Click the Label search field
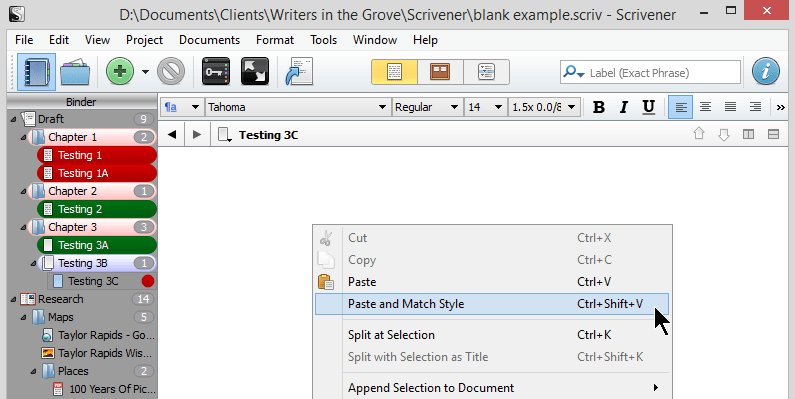 [651, 72]
